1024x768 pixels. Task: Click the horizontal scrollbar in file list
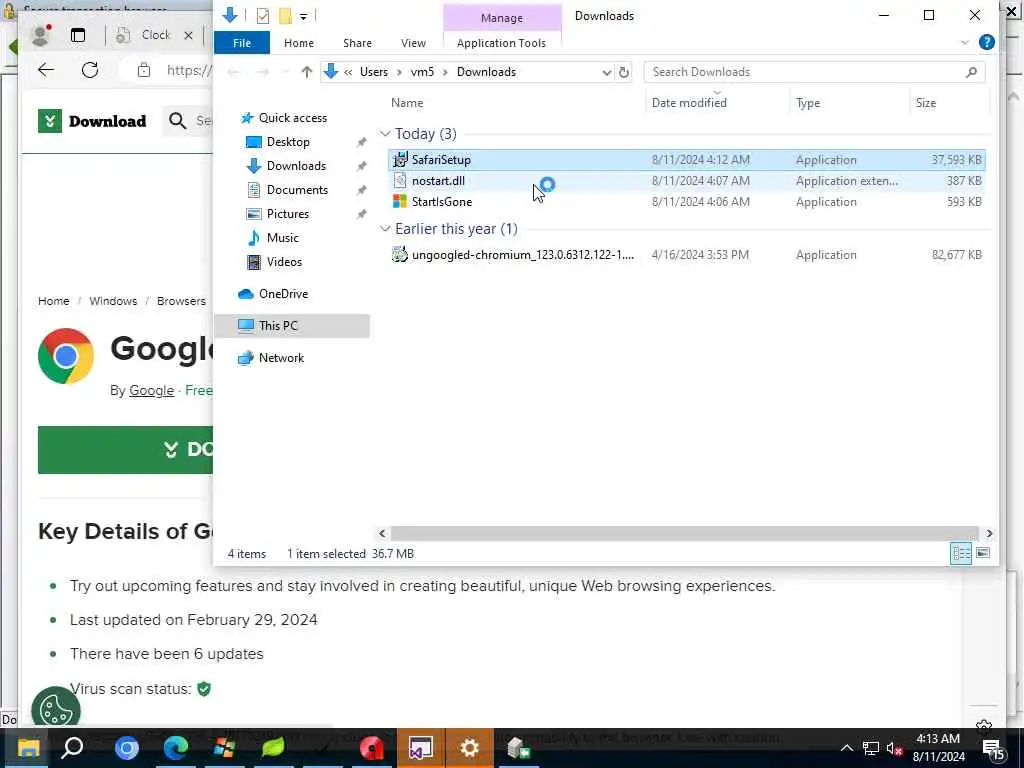pos(684,534)
